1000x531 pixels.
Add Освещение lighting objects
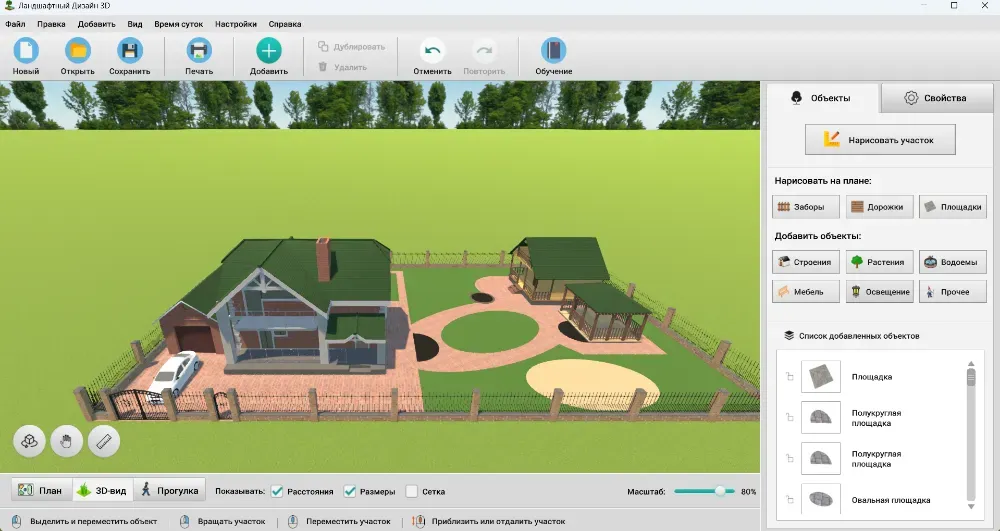point(879,291)
